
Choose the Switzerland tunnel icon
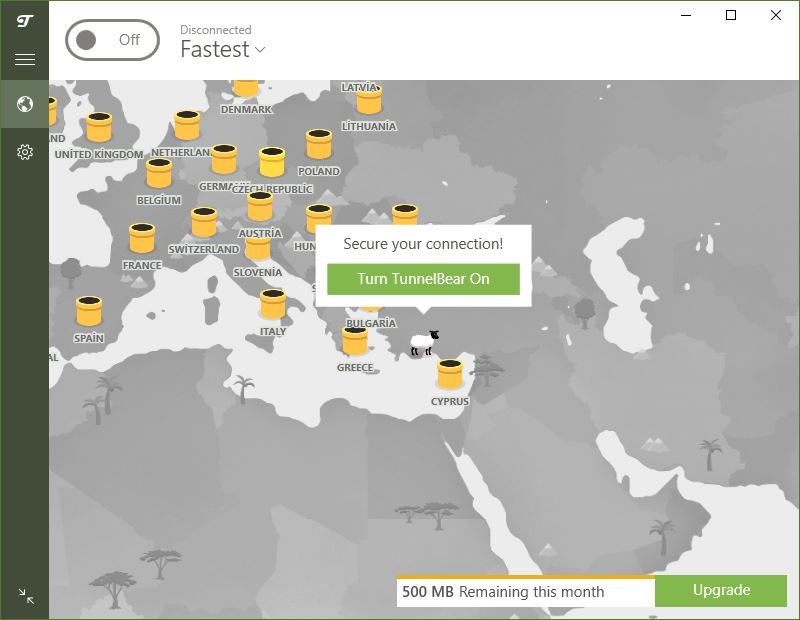(204, 222)
